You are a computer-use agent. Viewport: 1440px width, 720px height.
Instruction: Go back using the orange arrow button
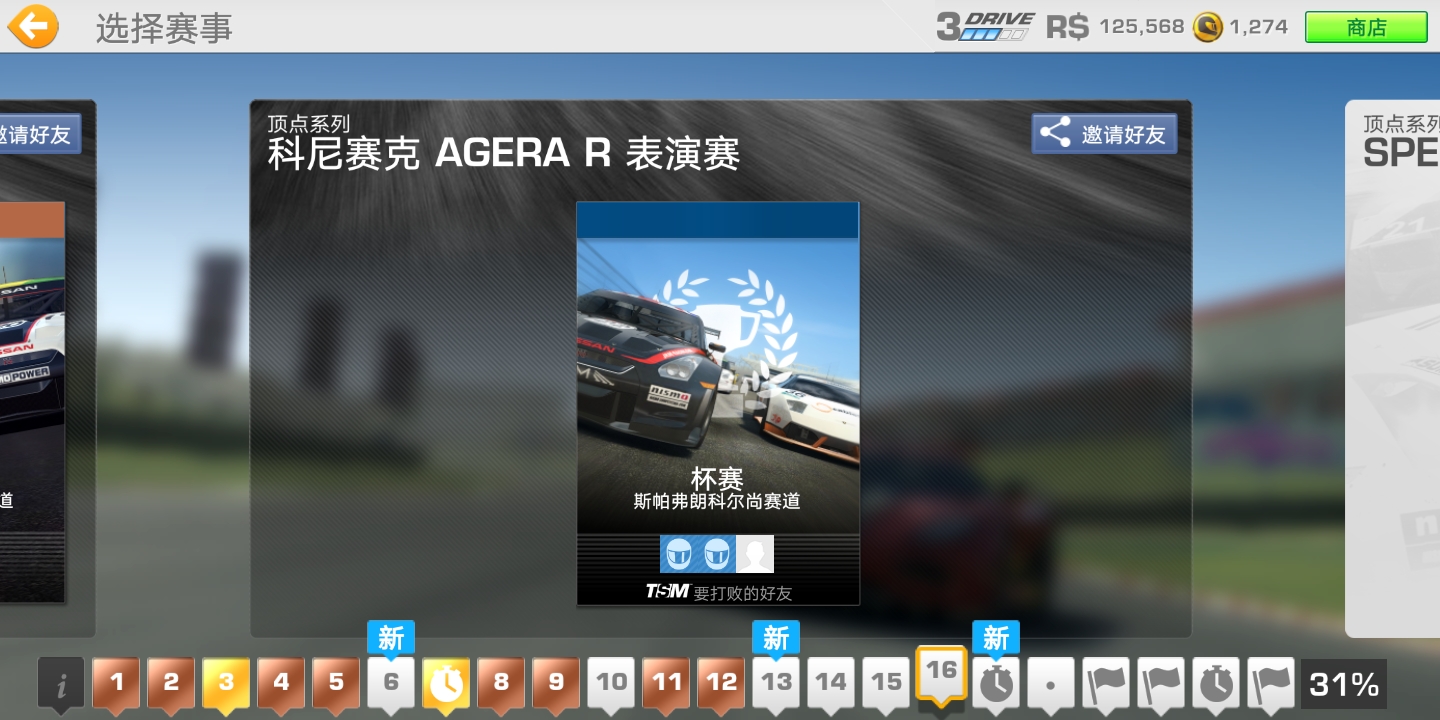[32, 26]
